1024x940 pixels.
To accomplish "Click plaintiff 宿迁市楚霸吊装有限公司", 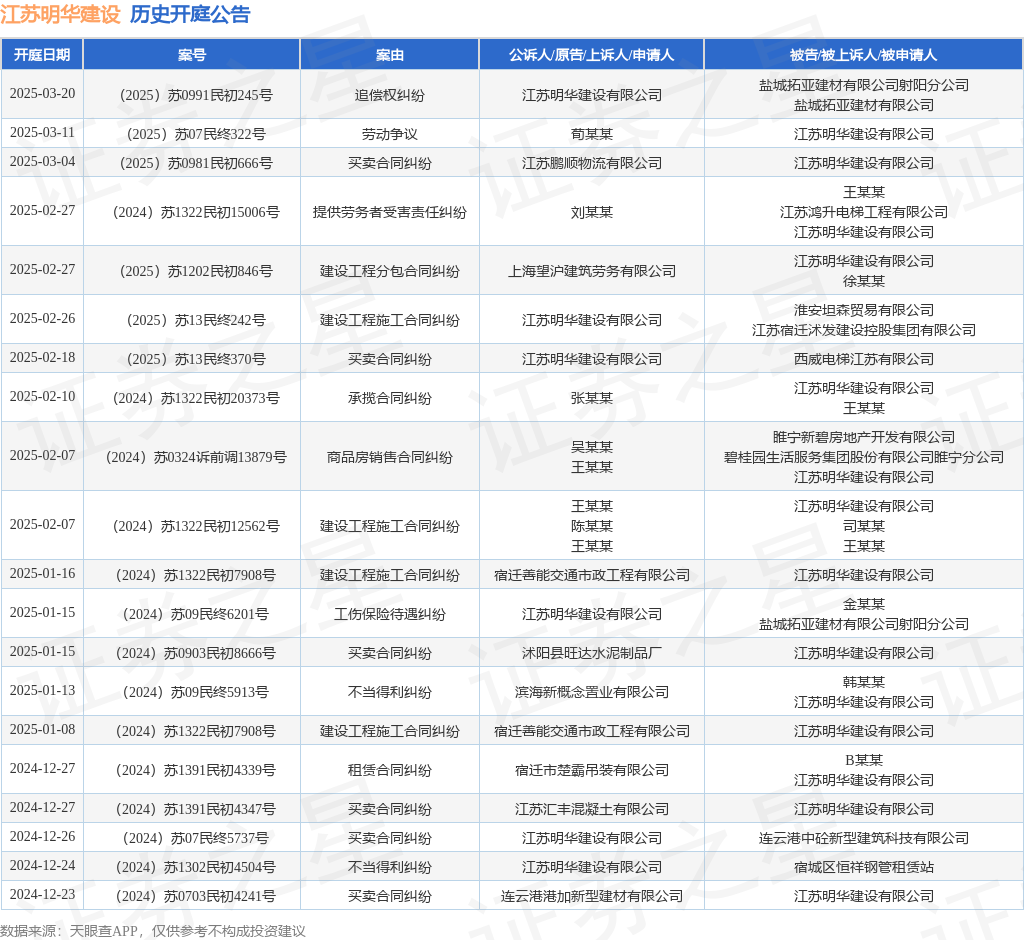I will click(592, 770).
